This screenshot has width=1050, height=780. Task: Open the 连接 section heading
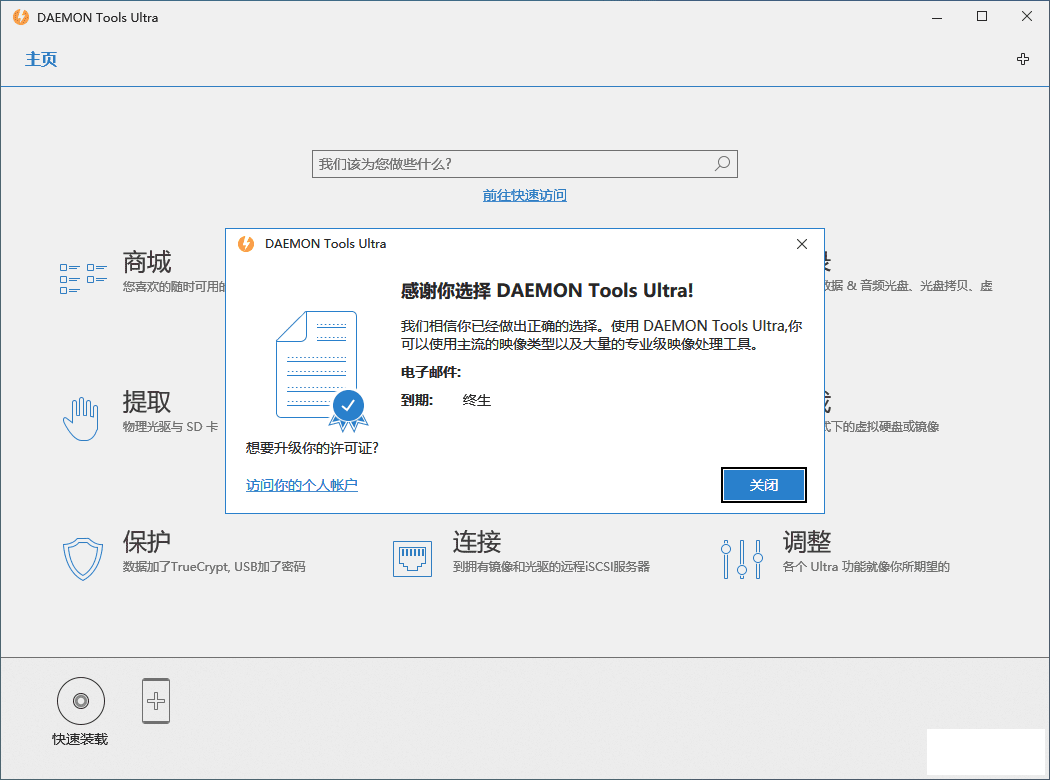tap(477, 542)
